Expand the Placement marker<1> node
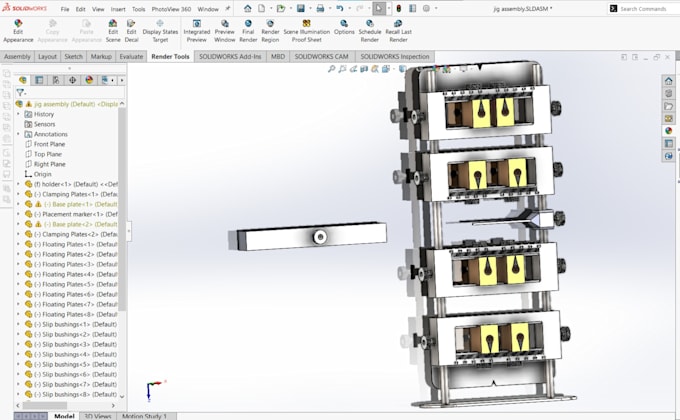Viewport: 680px width, 420px height. pos(18,214)
